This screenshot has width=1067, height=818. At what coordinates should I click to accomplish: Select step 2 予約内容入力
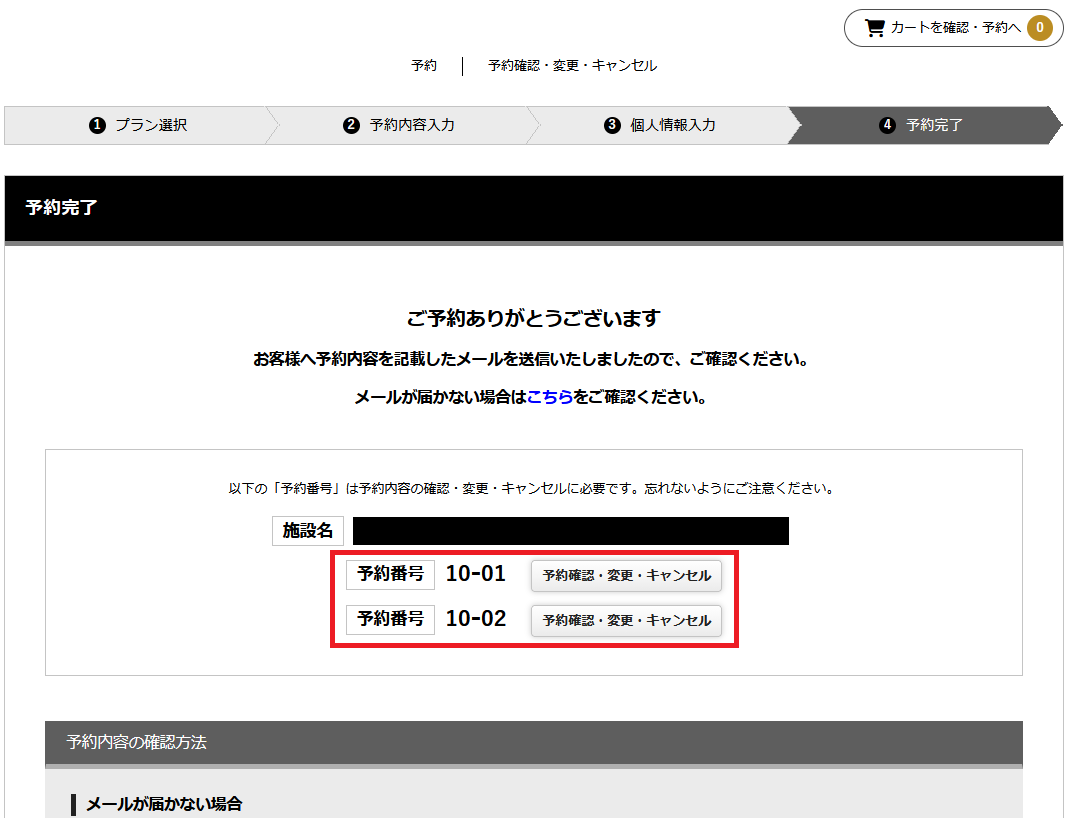(x=399, y=125)
